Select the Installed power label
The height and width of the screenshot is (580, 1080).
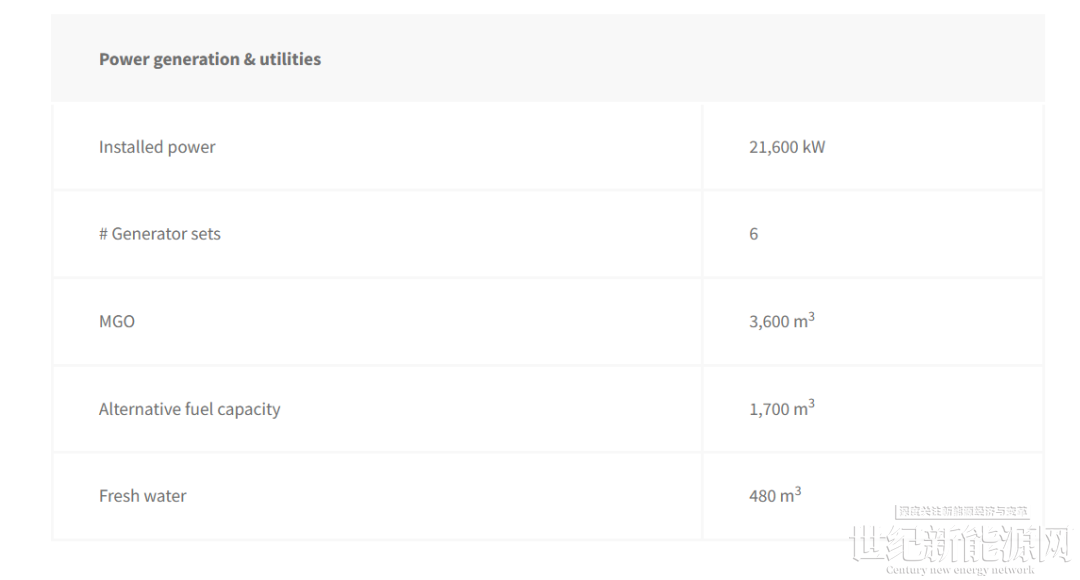point(157,147)
